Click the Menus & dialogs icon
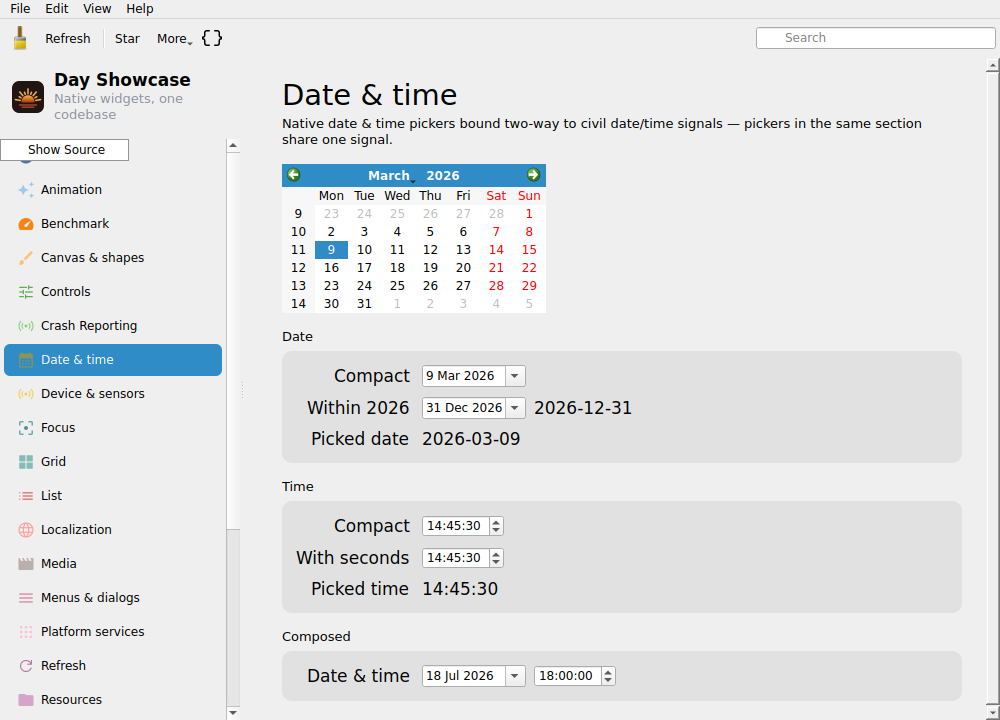Image resolution: width=1000 pixels, height=720 pixels. point(26,598)
